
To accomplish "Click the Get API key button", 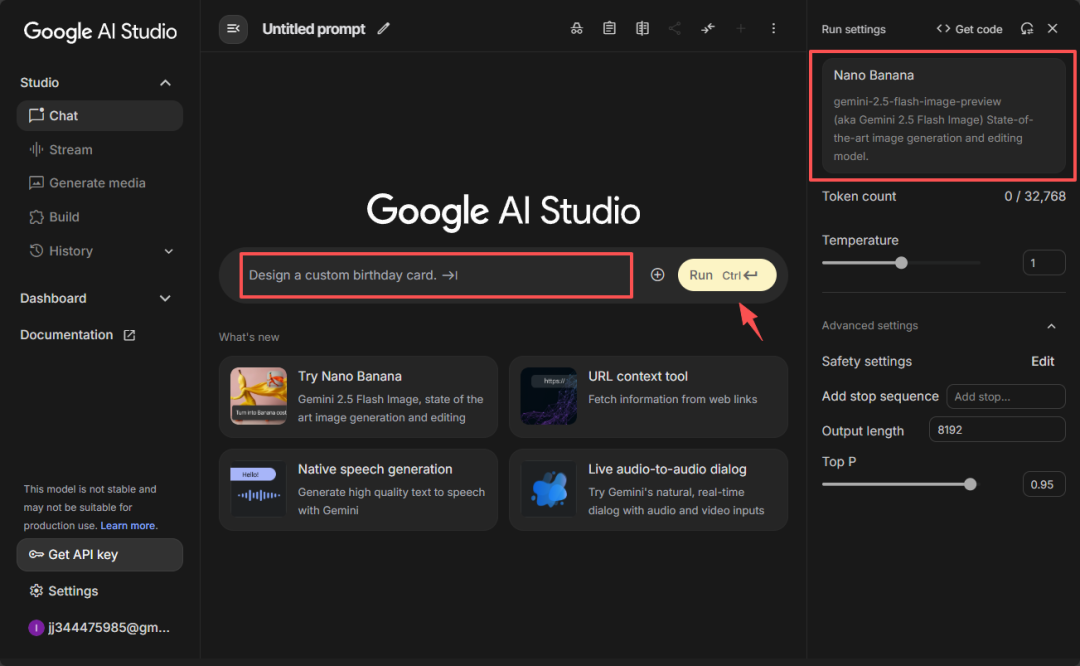I will point(99,554).
